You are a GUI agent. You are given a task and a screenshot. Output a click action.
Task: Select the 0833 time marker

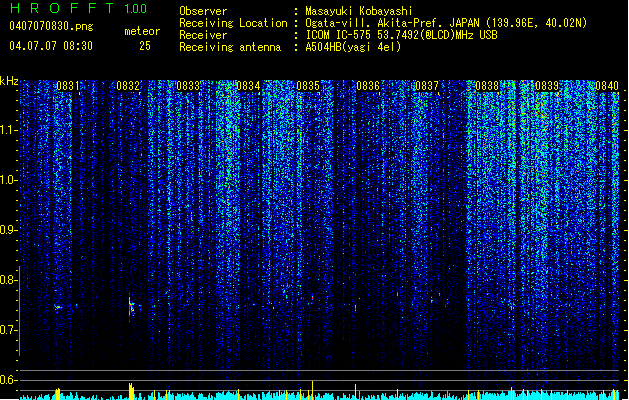point(188,86)
